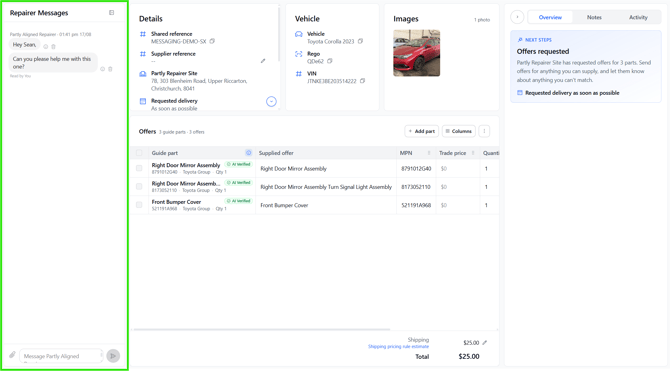Viewport: 670px width, 371px height.
Task: Click the '1 photo' label in Images
Action: coord(482,20)
